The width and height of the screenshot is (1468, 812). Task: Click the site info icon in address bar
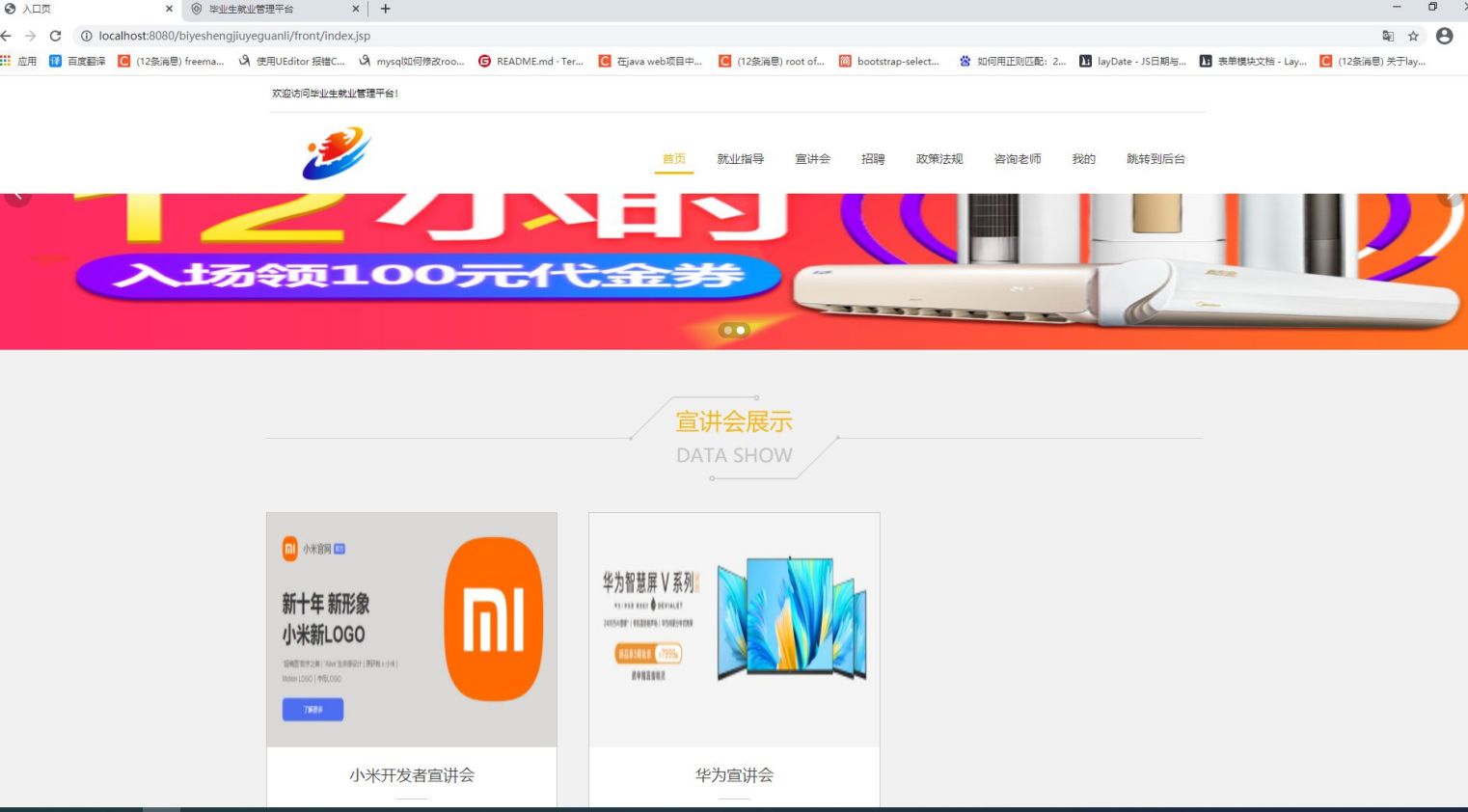[86, 36]
